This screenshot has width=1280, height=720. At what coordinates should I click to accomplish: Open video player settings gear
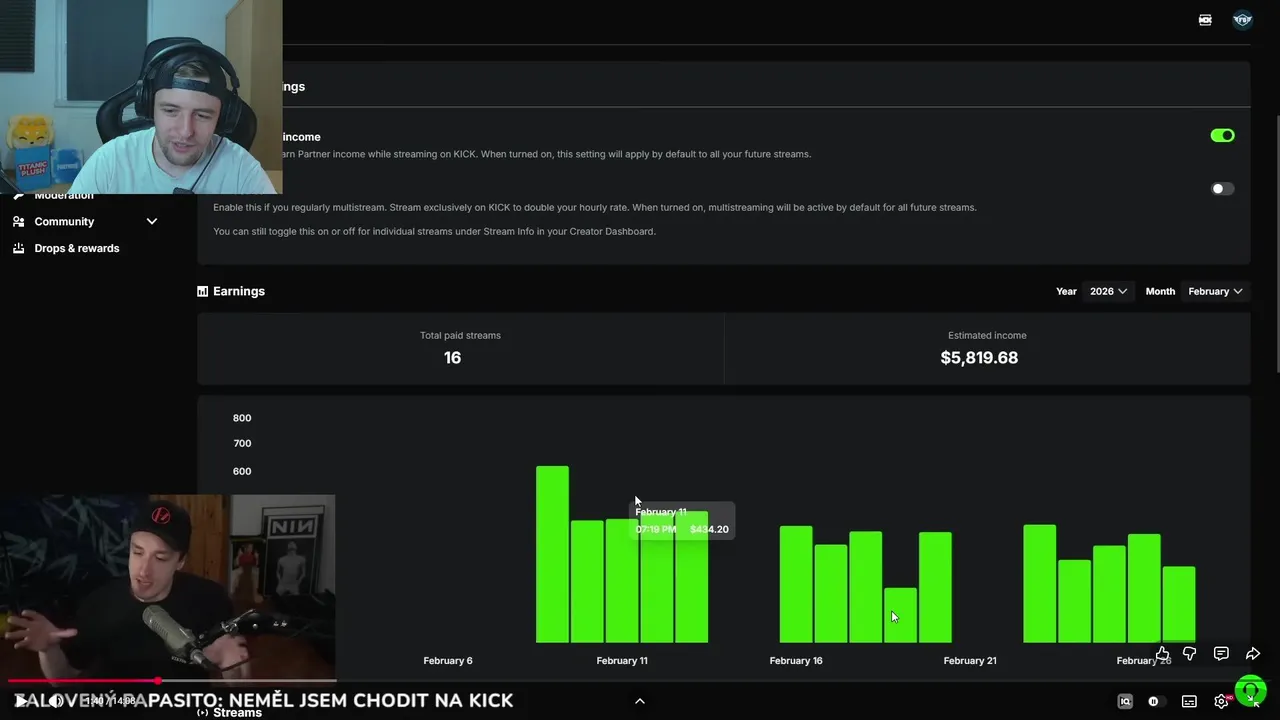(1221, 701)
